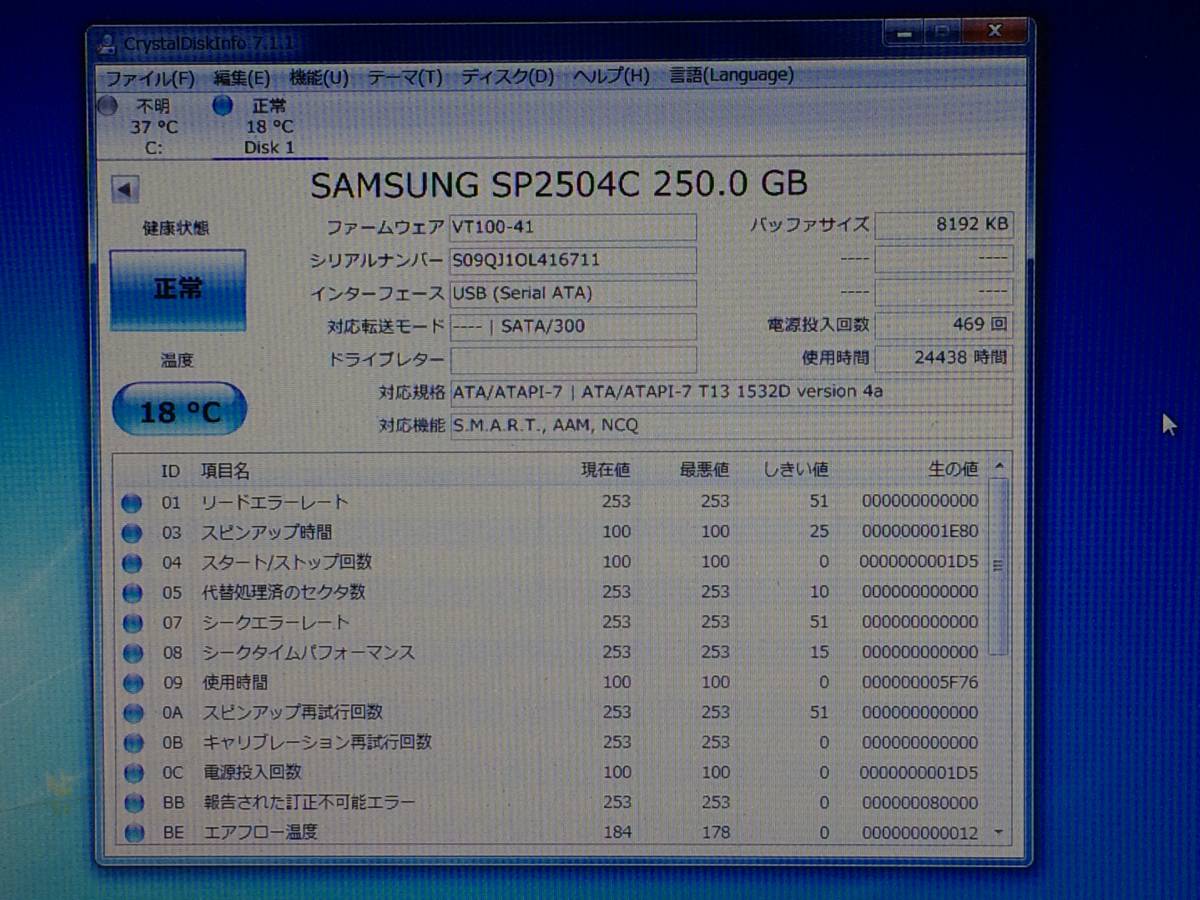The height and width of the screenshot is (900, 1200).
Task: Click status orb for row 0B キャリブレーション再試行回数
Action: pos(132,743)
